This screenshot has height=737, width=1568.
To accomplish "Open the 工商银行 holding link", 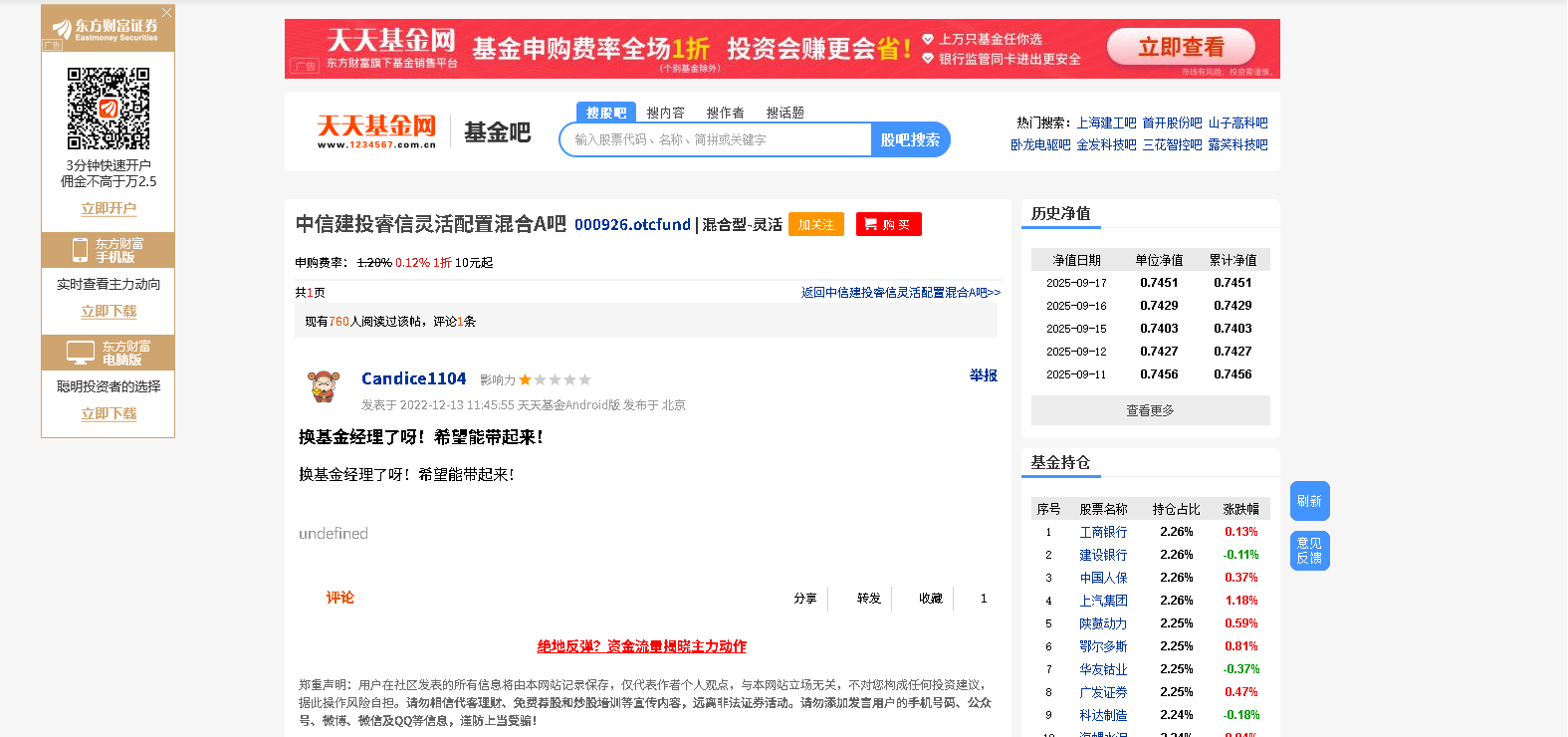I will [1103, 532].
